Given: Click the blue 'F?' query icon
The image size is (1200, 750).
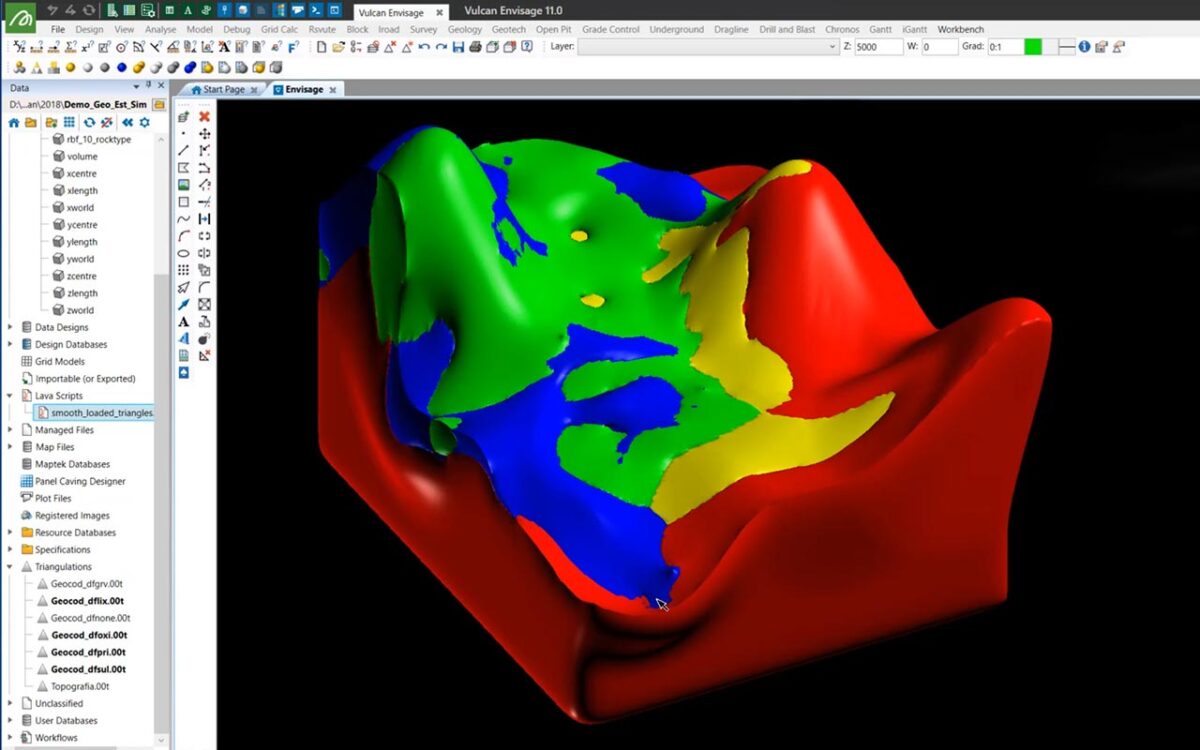Looking at the screenshot, I should (x=294, y=47).
